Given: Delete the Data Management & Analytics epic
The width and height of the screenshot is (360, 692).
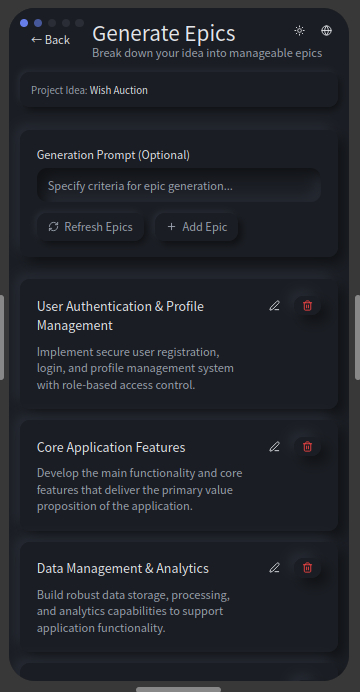Looking at the screenshot, I should click(x=308, y=568).
